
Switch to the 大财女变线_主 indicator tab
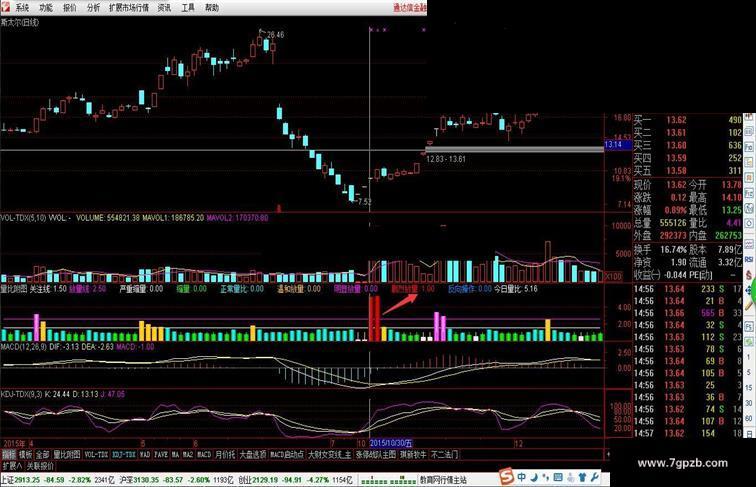pos(330,454)
